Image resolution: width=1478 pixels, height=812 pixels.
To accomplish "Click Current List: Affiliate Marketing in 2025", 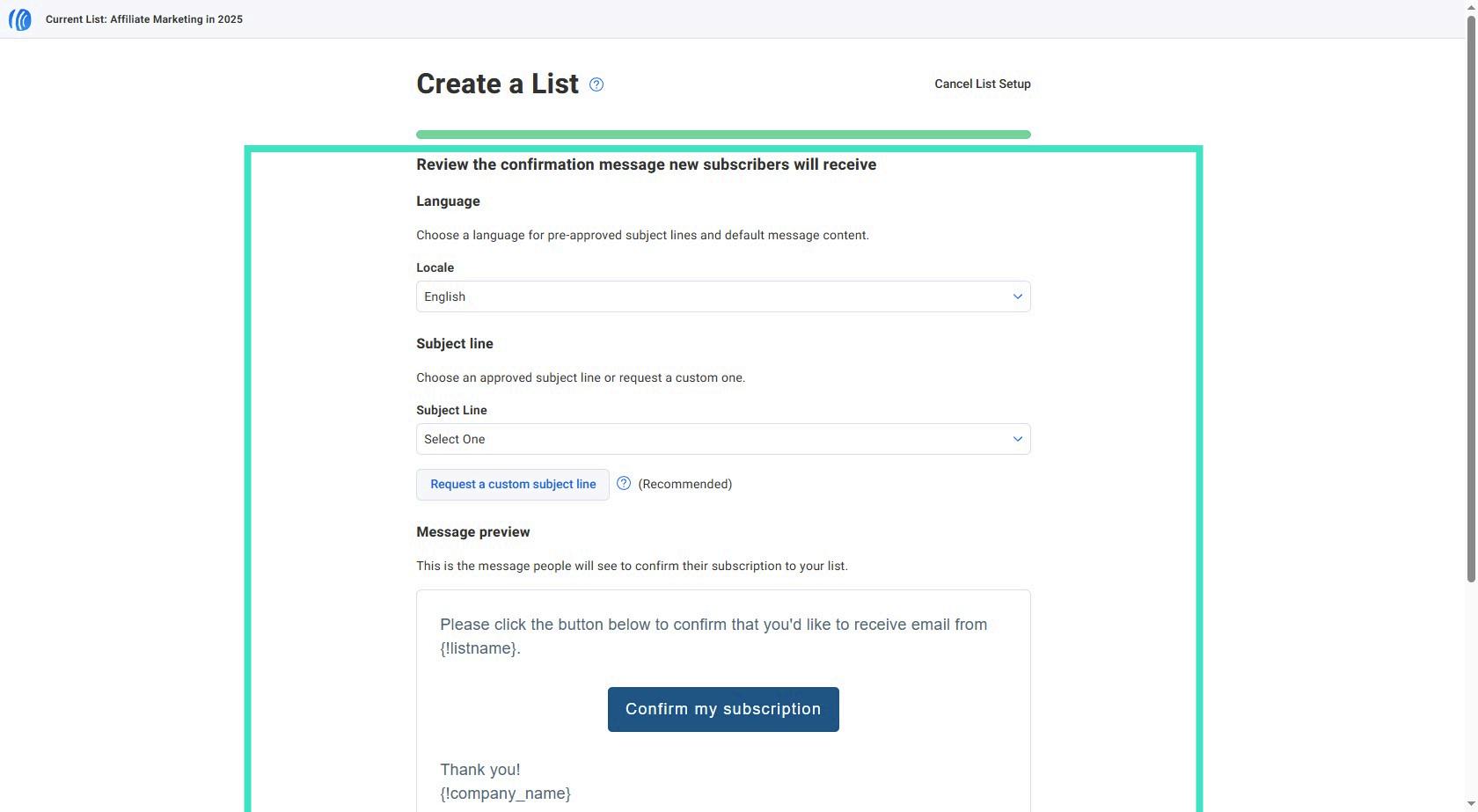I will click(x=144, y=19).
